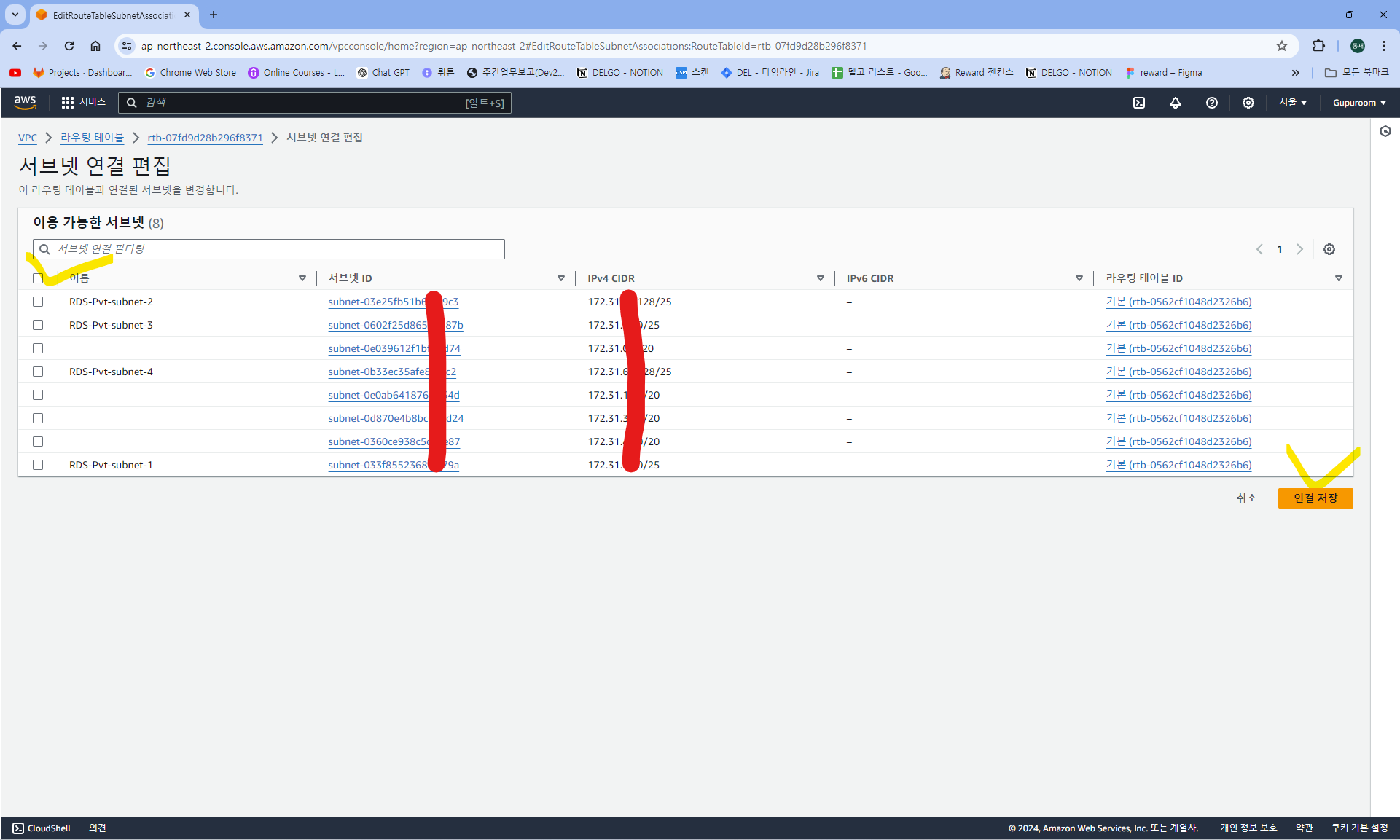Viewport: 1400px width, 840px height.
Task: Open CloudShell in the footer bar
Action: coord(42,828)
